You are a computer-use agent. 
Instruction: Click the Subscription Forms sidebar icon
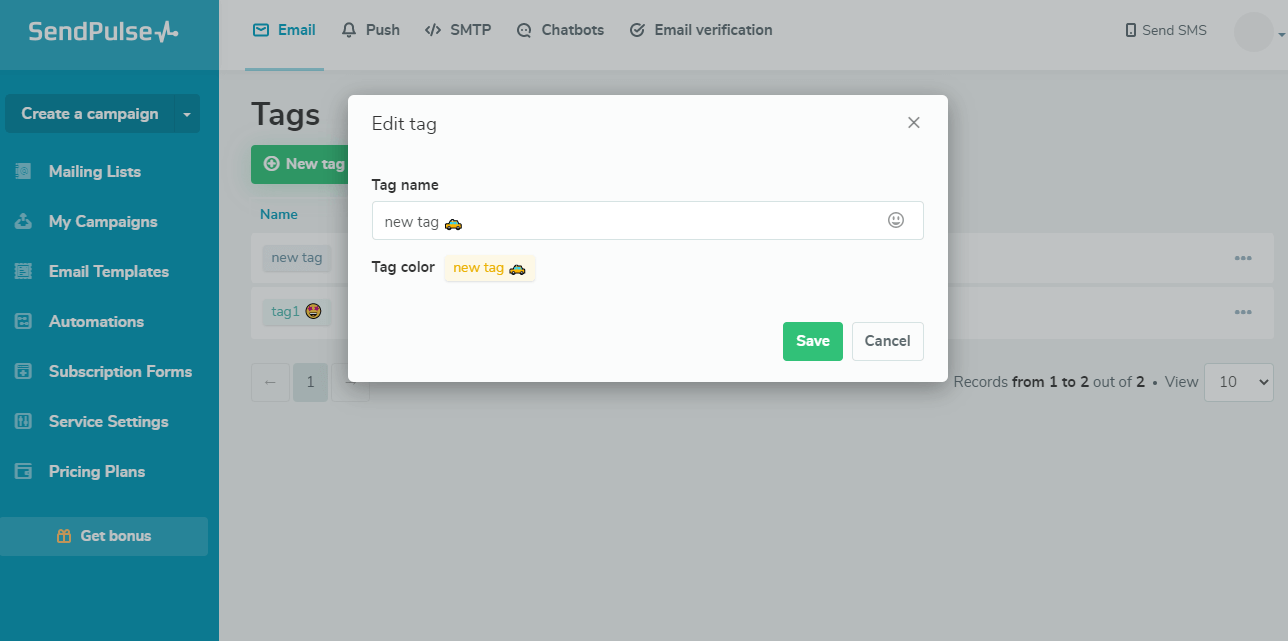pyautogui.click(x=24, y=371)
